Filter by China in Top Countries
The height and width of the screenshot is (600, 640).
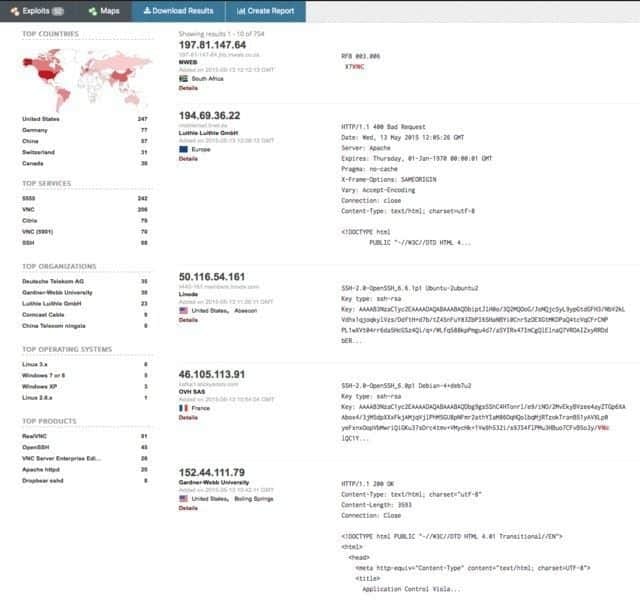tap(30, 141)
